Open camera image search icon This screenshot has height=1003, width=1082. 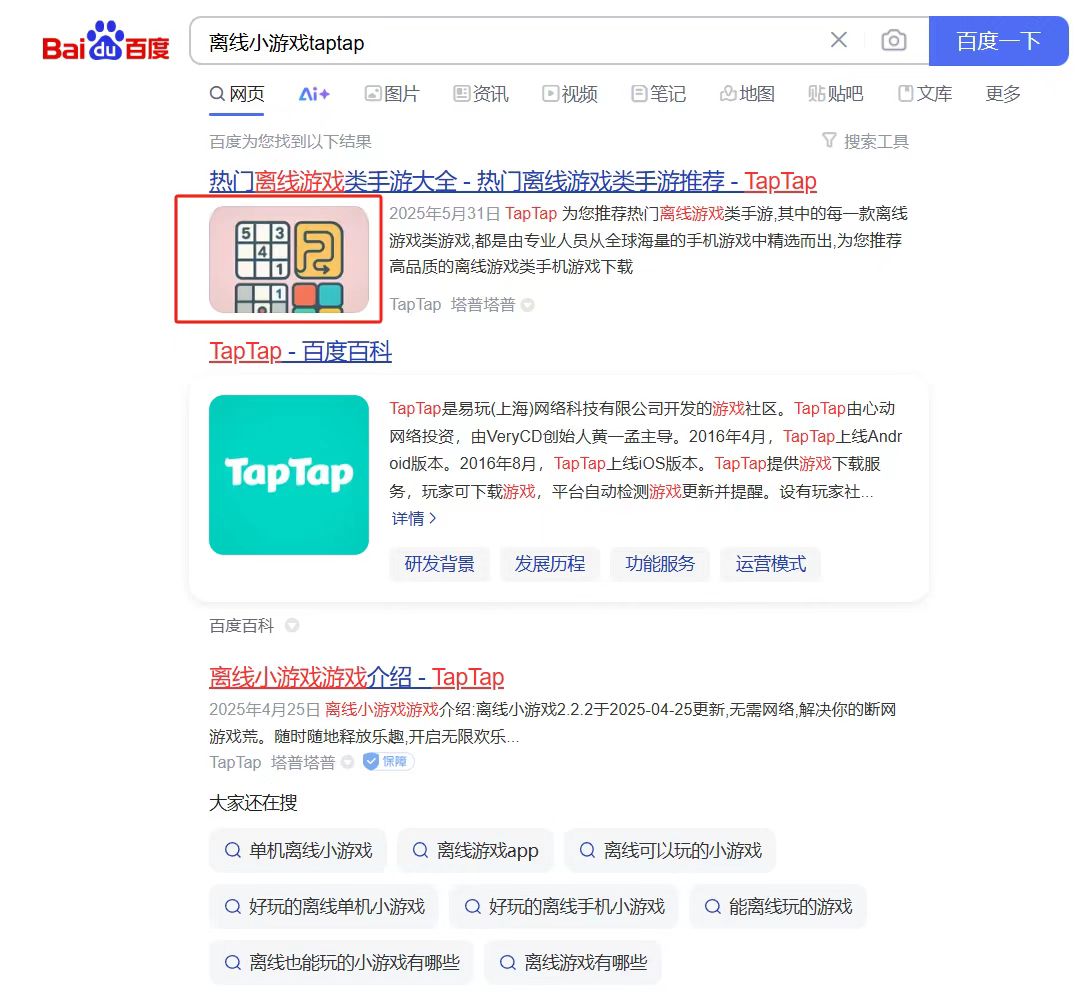click(x=894, y=40)
